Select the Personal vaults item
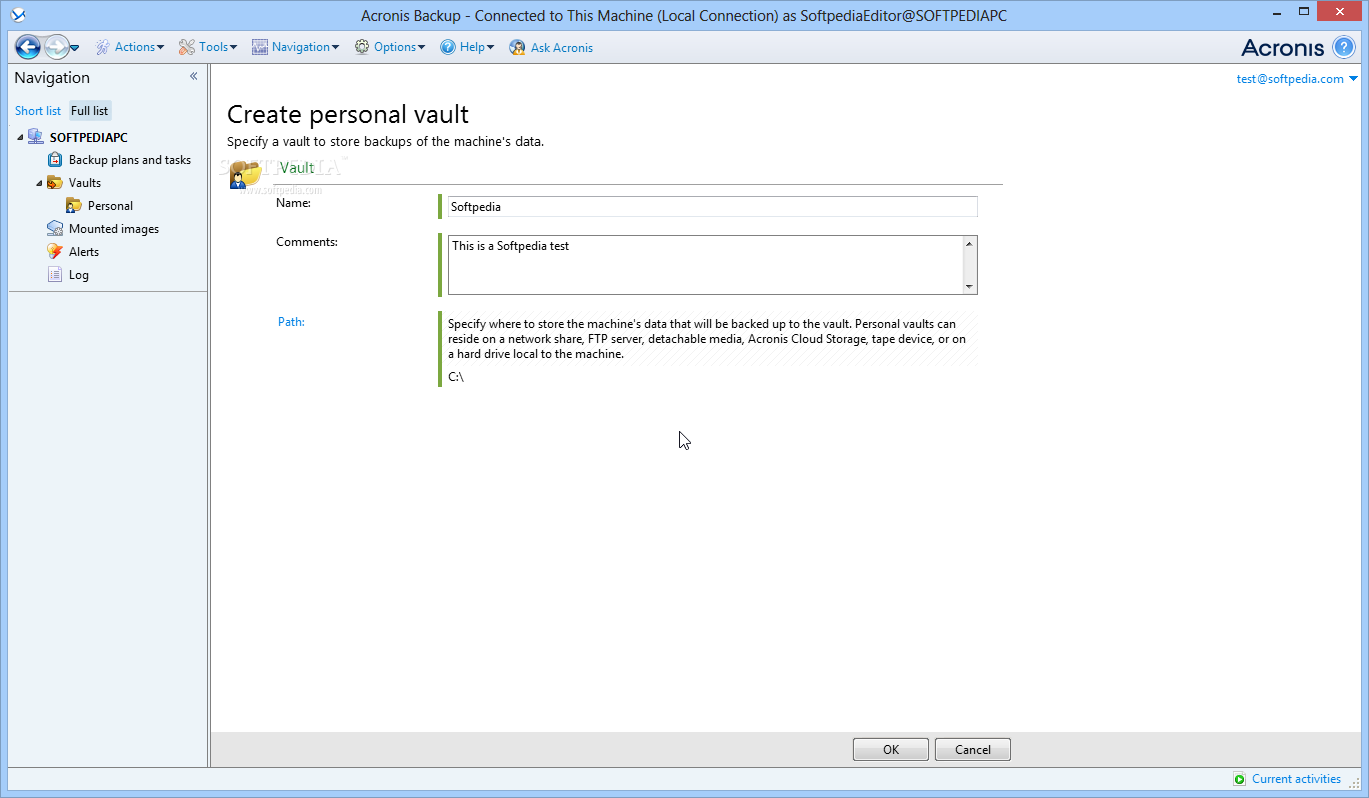Screen dimensions: 1369x798 point(110,206)
